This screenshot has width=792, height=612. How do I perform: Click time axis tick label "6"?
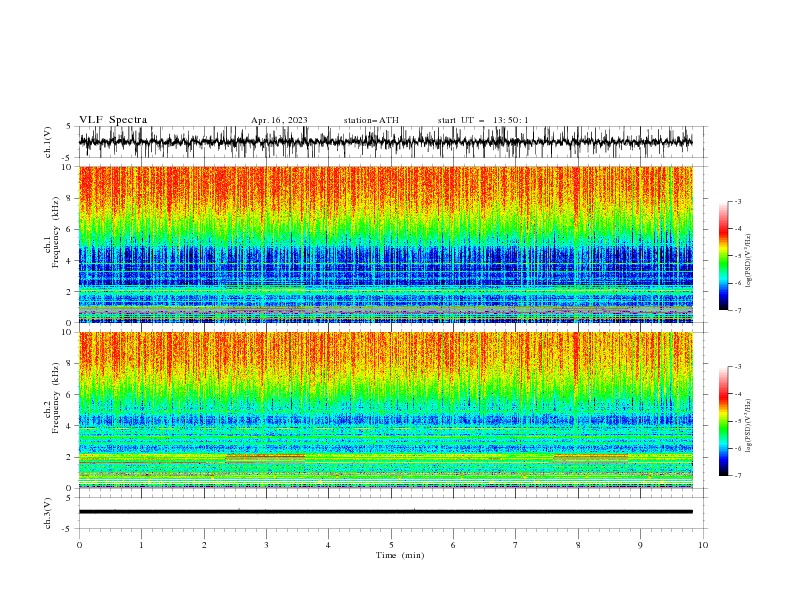tap(453, 545)
